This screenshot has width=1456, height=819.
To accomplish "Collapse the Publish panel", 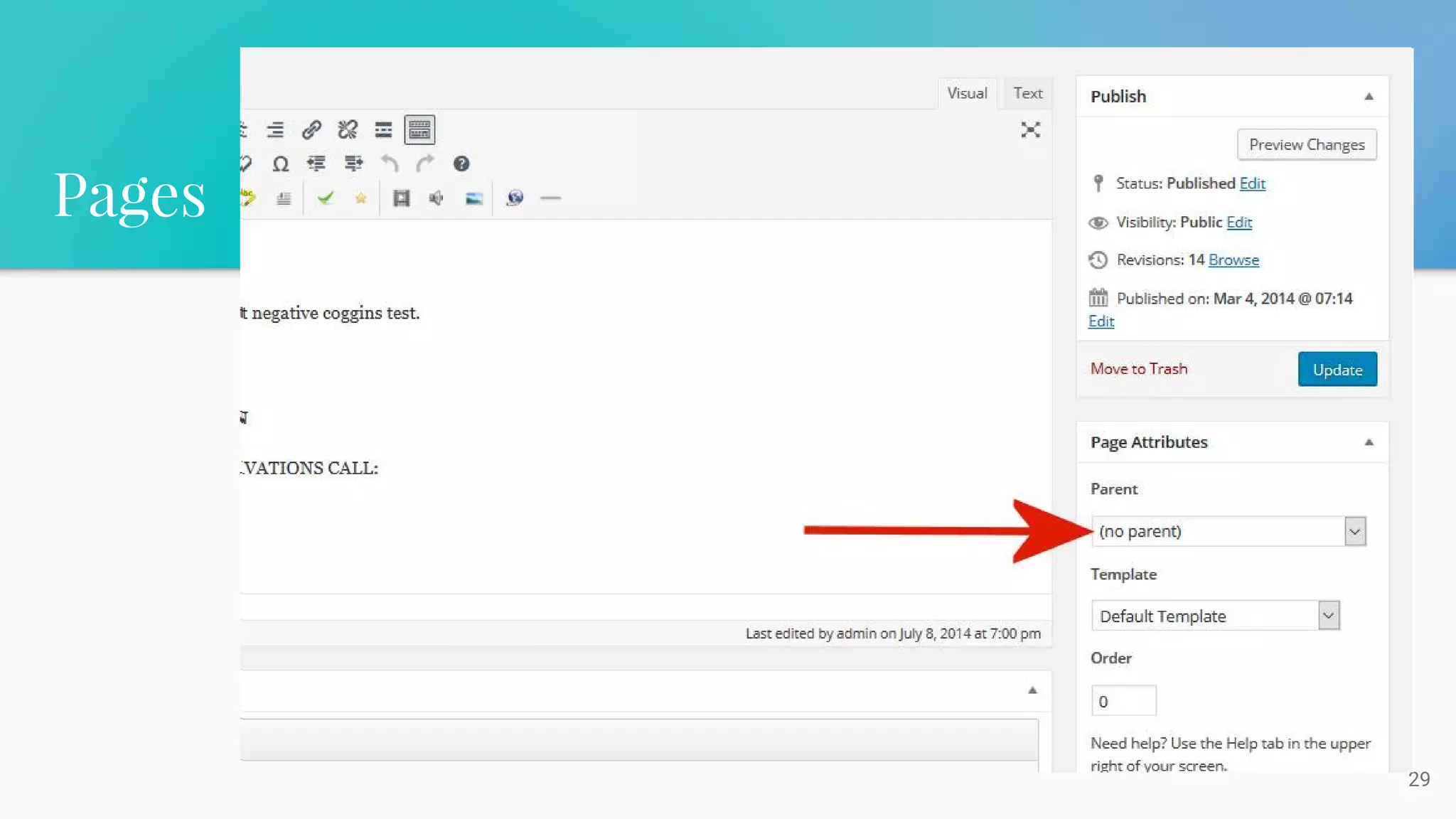I will 1369,96.
